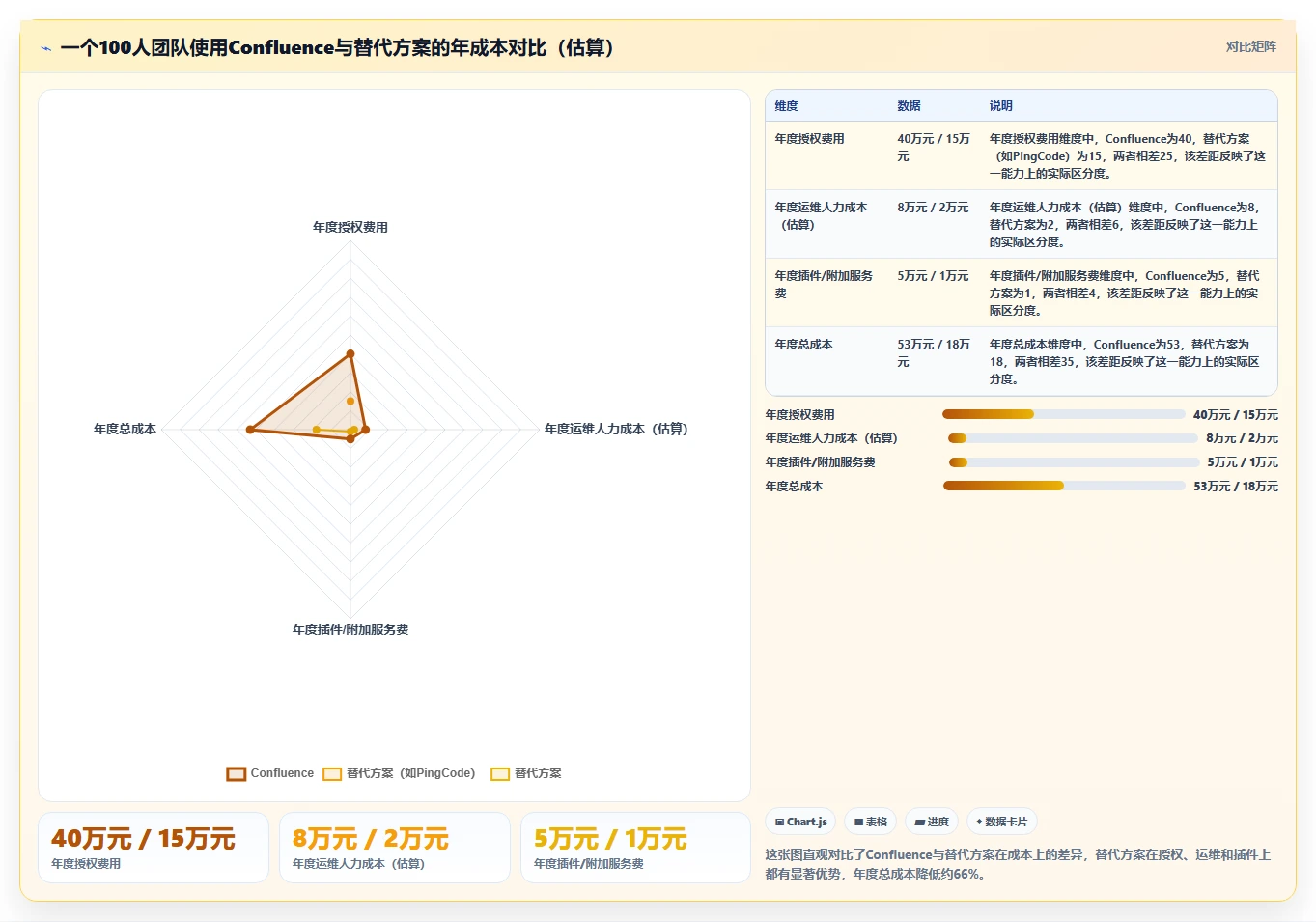Click the 年度授权费用 progress bar
Image resolution: width=1316 pixels, height=922 pixels.
point(1064,414)
